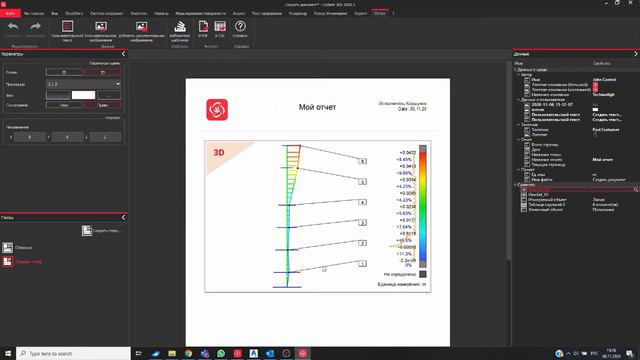Image resolution: width=640 pixels, height=360 pixels.
Task: Undo the last action in ribbon
Action: 13,29
